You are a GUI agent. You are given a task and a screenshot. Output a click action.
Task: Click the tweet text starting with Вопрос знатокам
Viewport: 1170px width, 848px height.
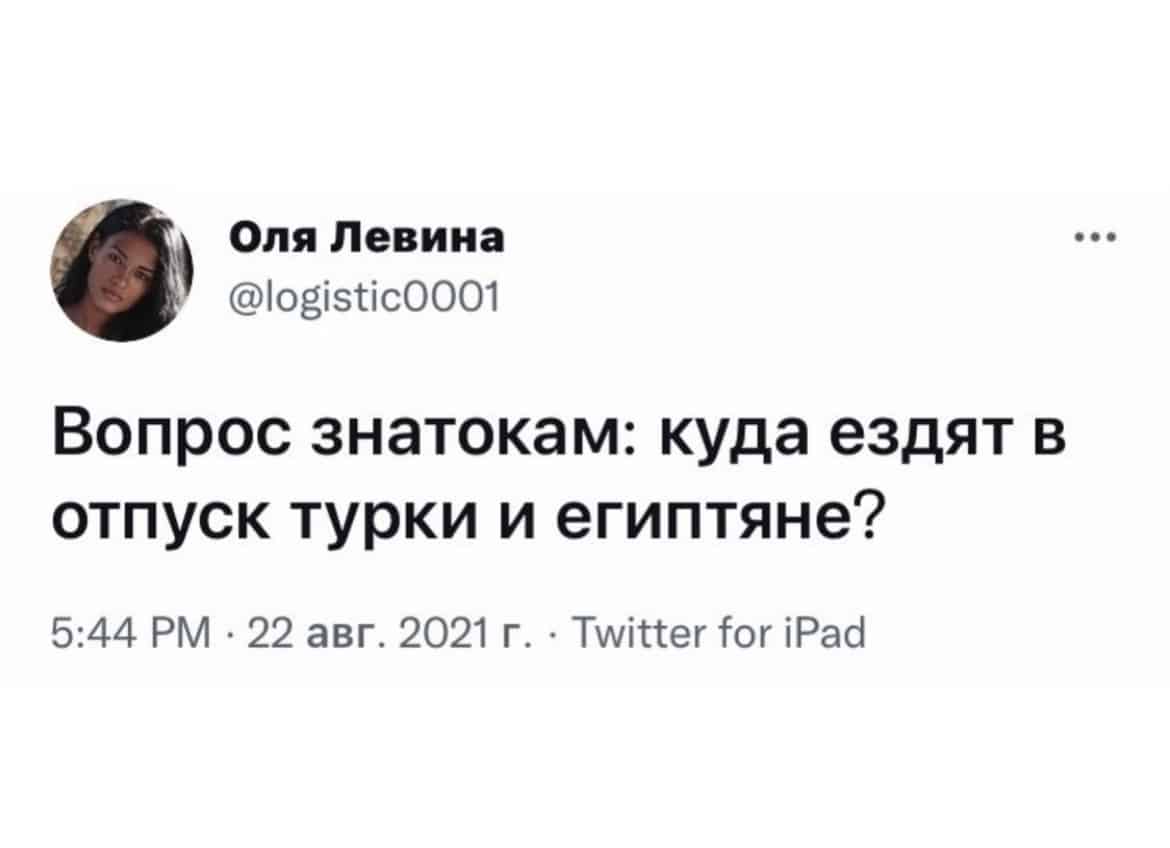[x=560, y=475]
